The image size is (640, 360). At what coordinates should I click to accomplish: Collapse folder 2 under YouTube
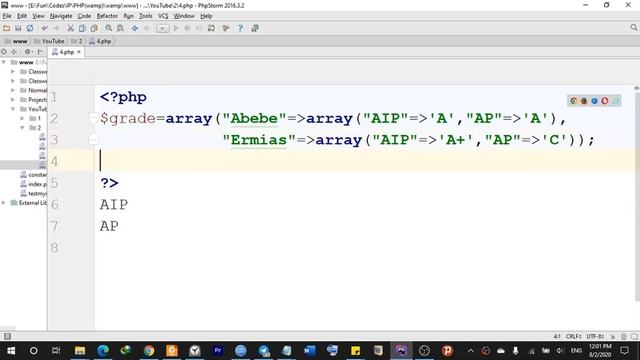click(x=22, y=128)
